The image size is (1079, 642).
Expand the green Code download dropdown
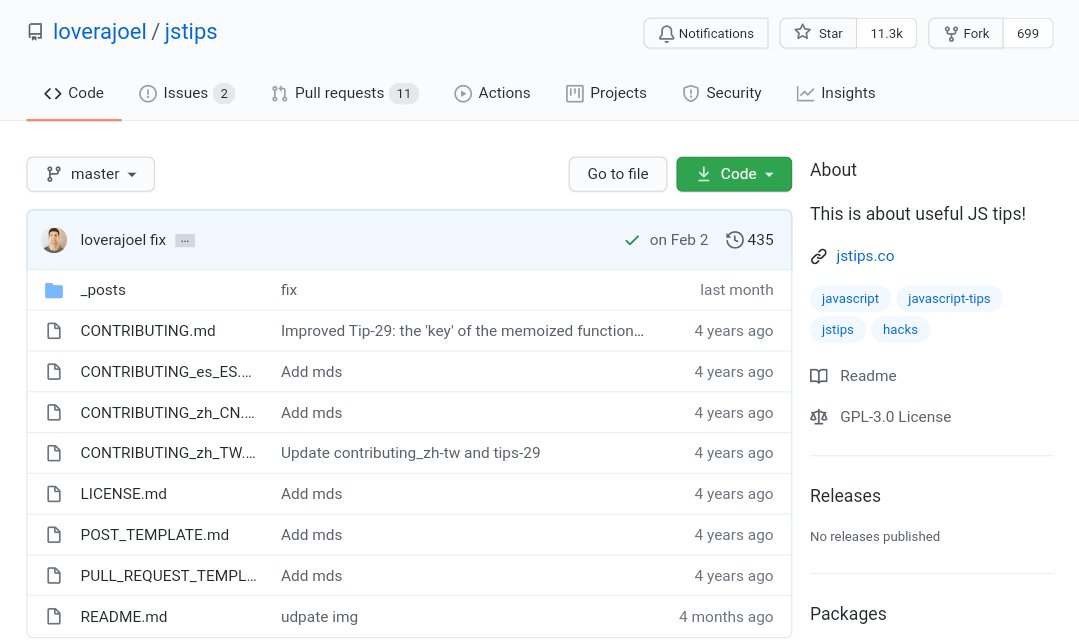[x=734, y=174]
